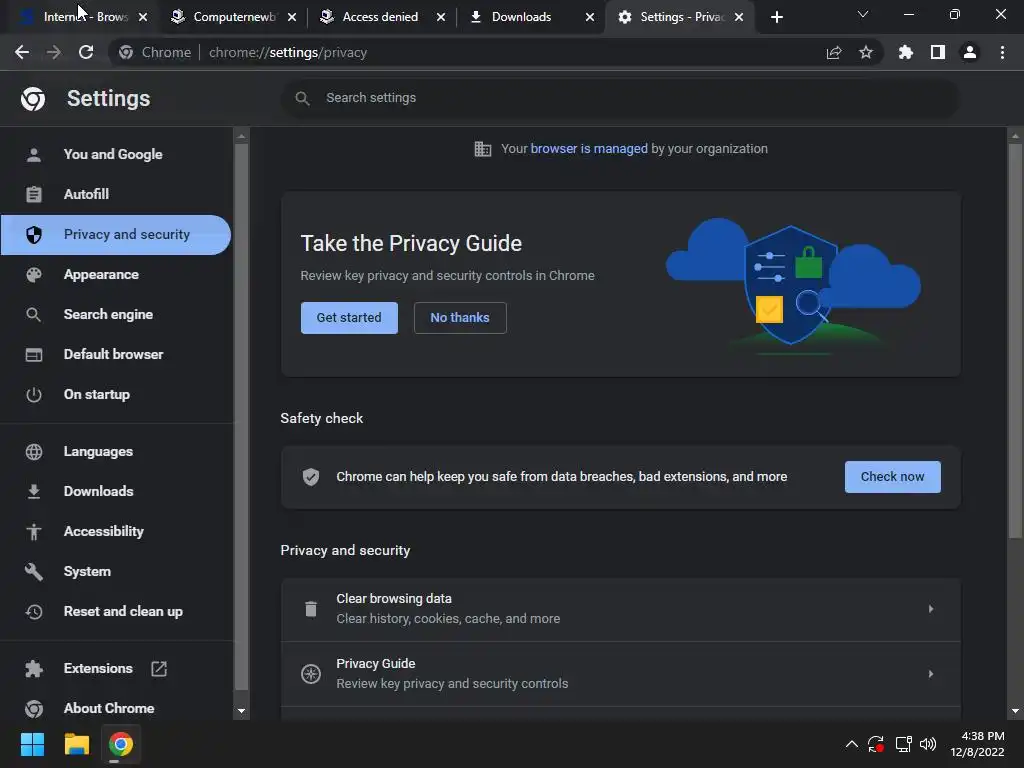1024x768 pixels.
Task: Open Accessibility settings
Action: 116,532
